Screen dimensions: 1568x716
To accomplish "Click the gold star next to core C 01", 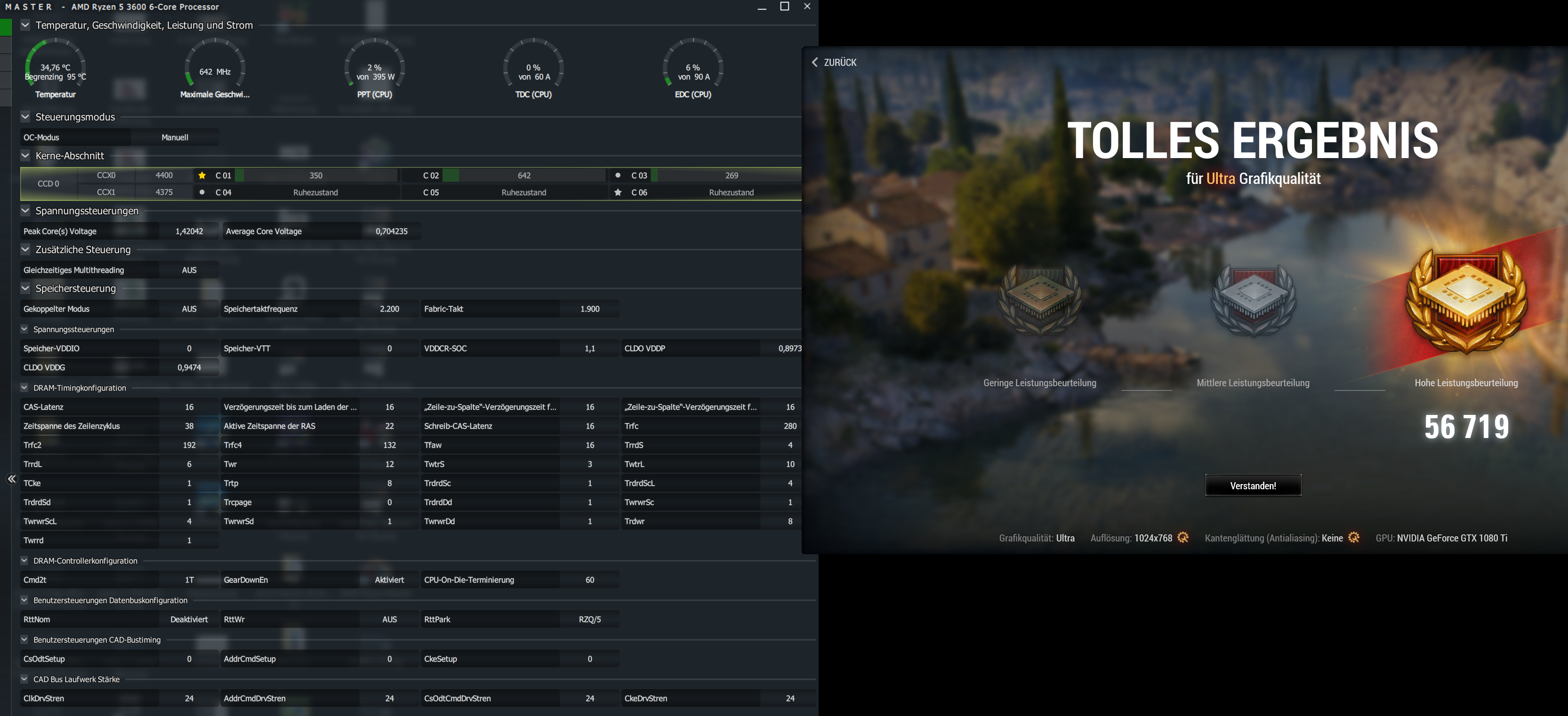I will click(x=202, y=175).
